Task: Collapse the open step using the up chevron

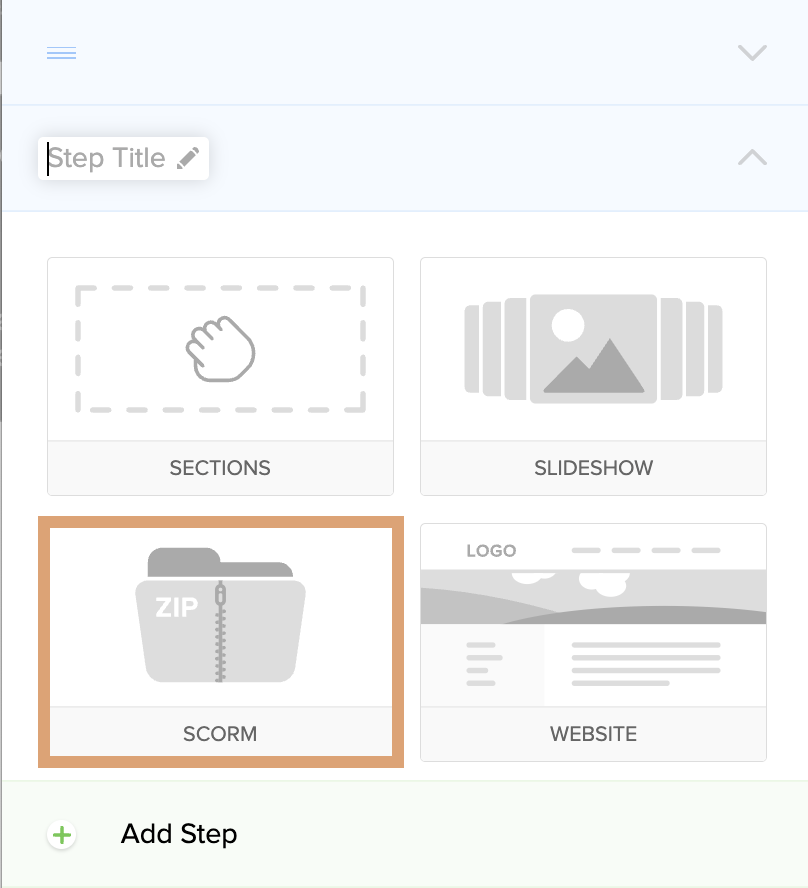Action: point(751,157)
